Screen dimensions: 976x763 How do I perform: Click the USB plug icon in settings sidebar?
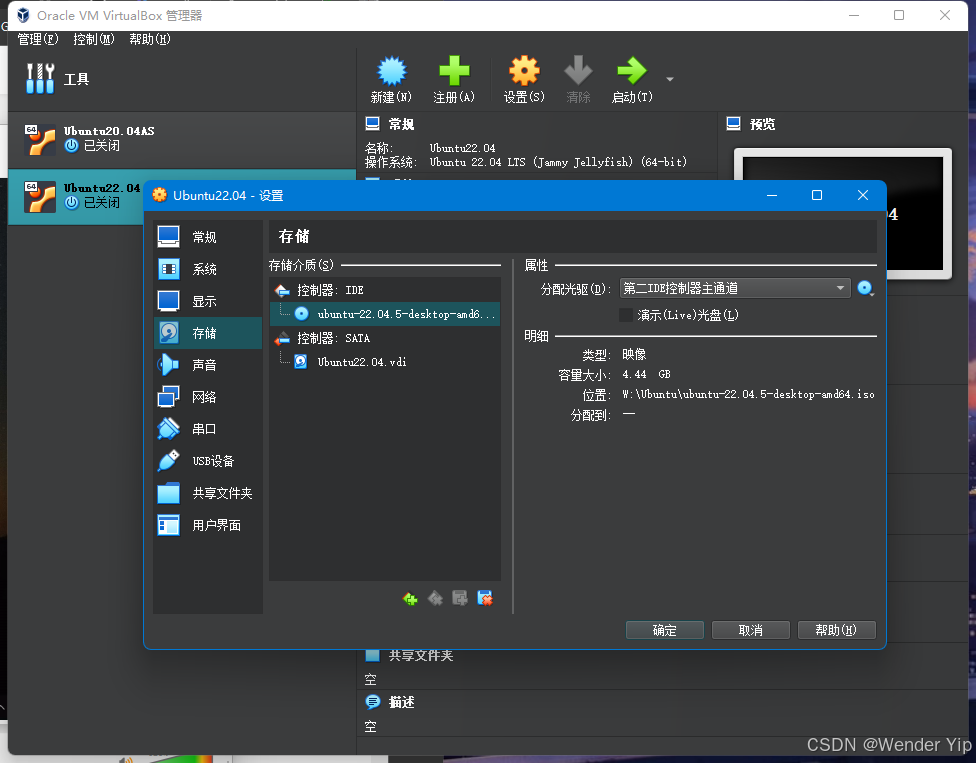click(169, 461)
